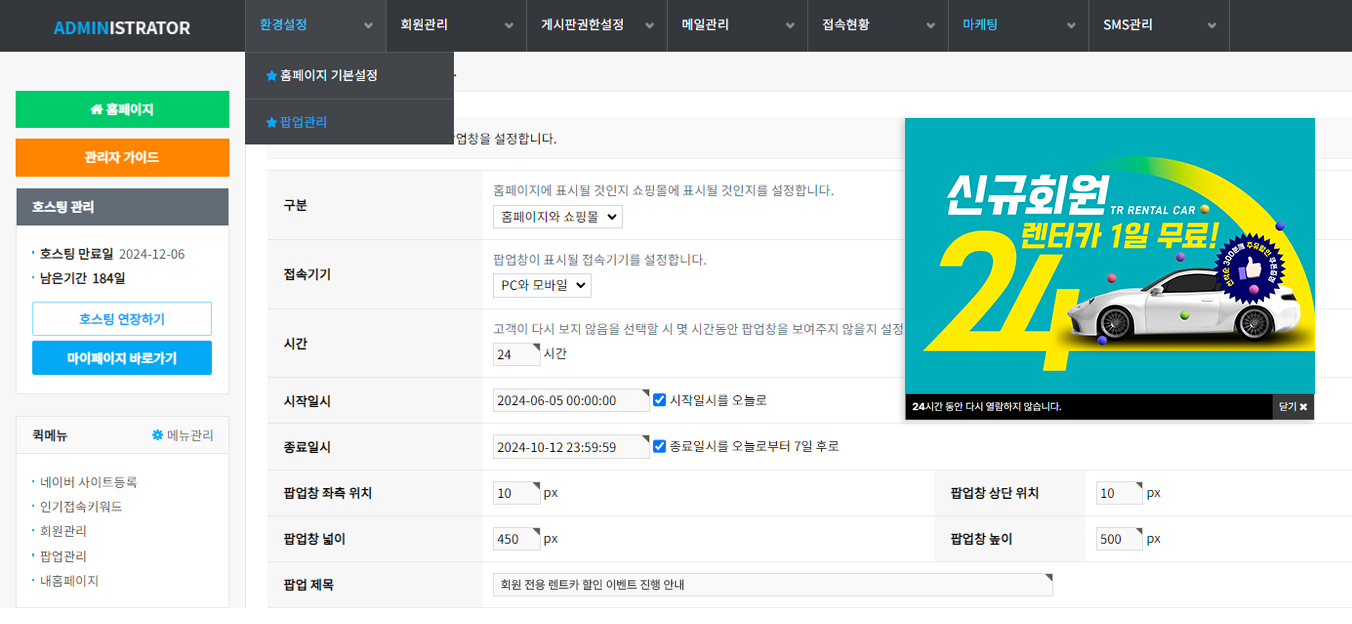1352x624 pixels.
Task: Open the 접속현황 top menu
Action: pyautogui.click(x=878, y=25)
